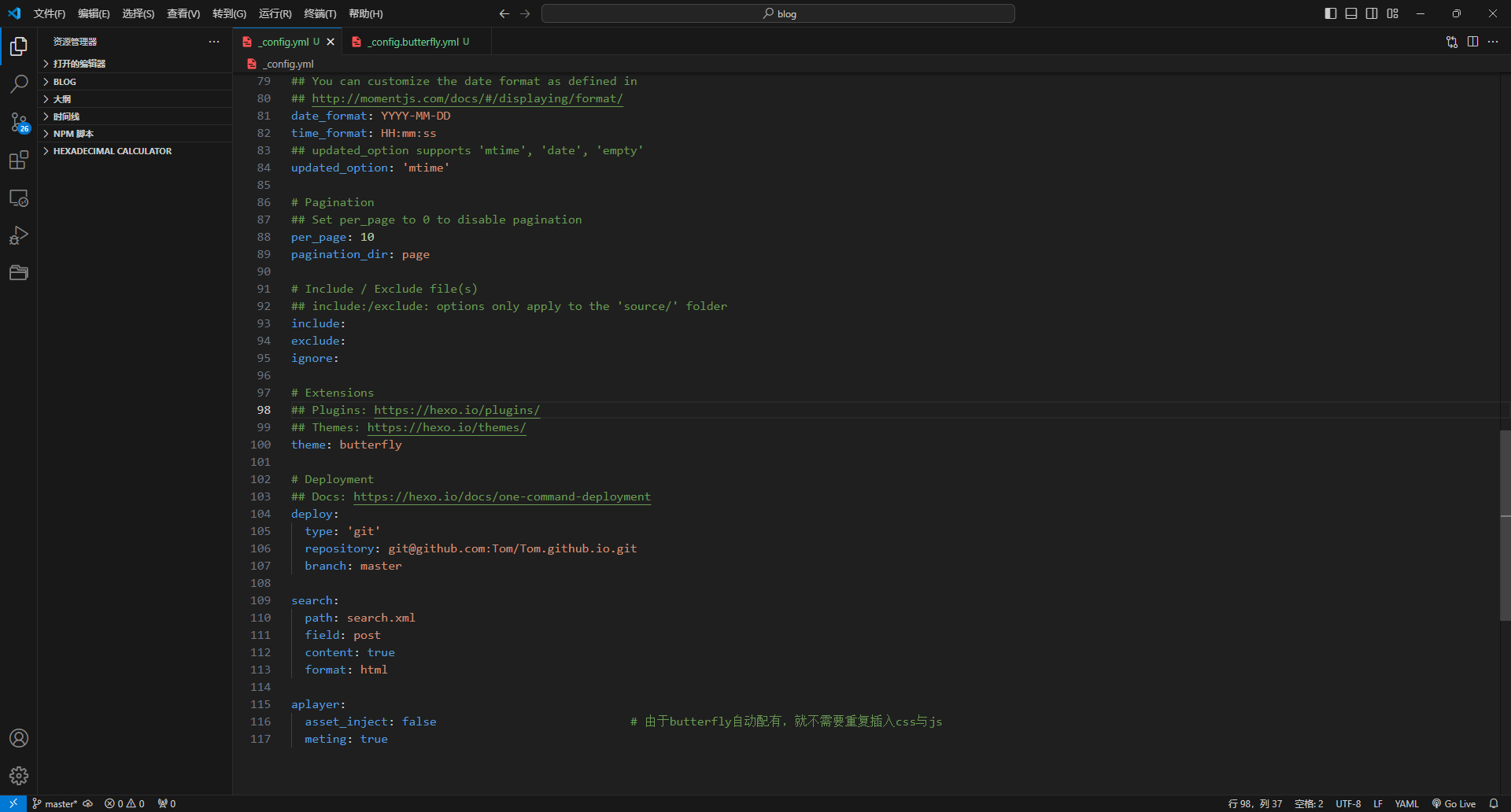Click the editor vertical scrollbar thumb

click(x=1505, y=526)
